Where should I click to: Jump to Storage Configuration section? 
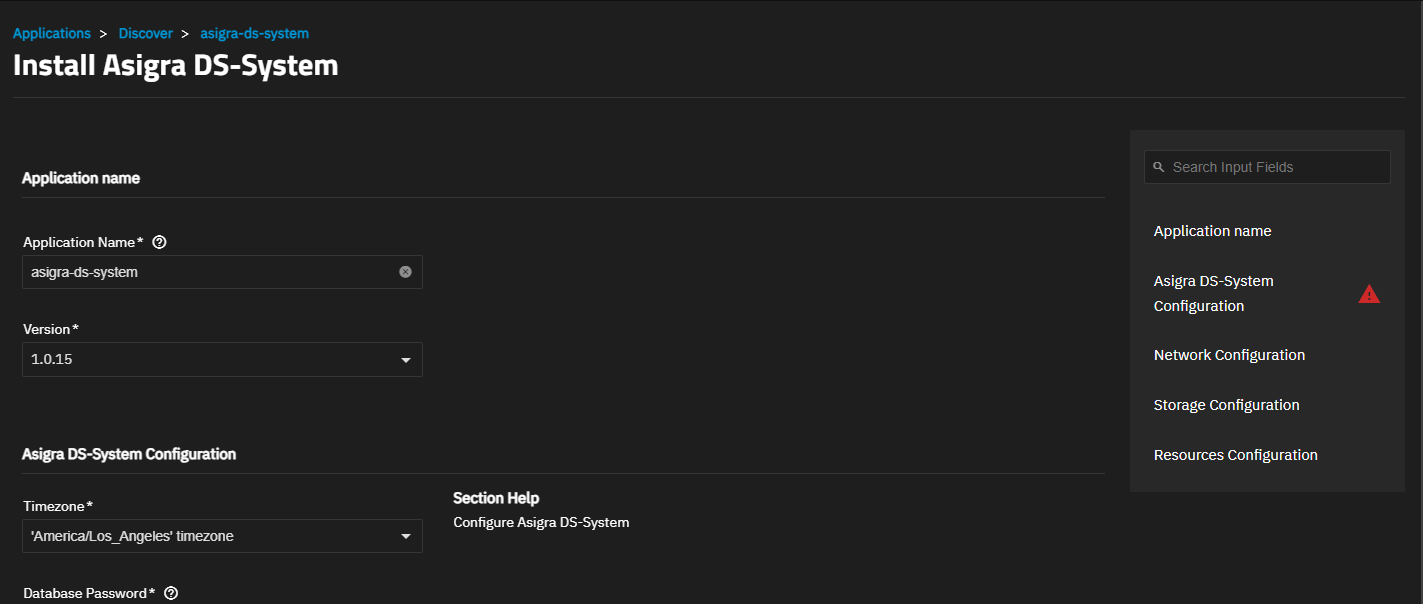click(1227, 405)
